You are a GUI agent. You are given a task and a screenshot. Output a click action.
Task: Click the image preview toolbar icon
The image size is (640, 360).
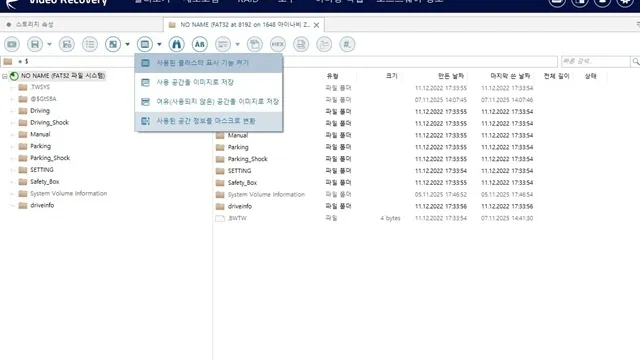113,44
